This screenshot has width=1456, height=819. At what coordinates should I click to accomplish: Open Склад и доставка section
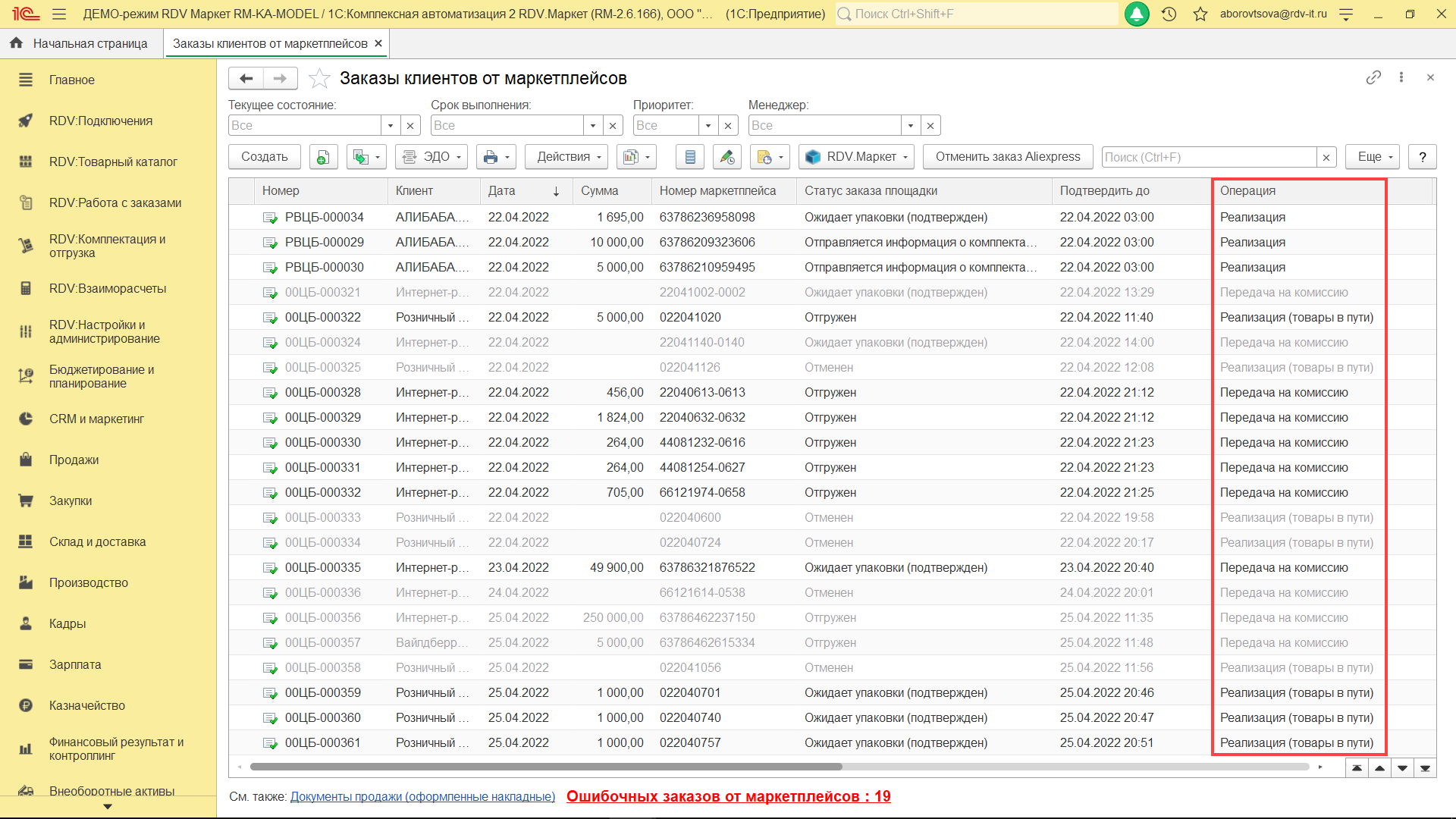pyautogui.click(x=97, y=541)
